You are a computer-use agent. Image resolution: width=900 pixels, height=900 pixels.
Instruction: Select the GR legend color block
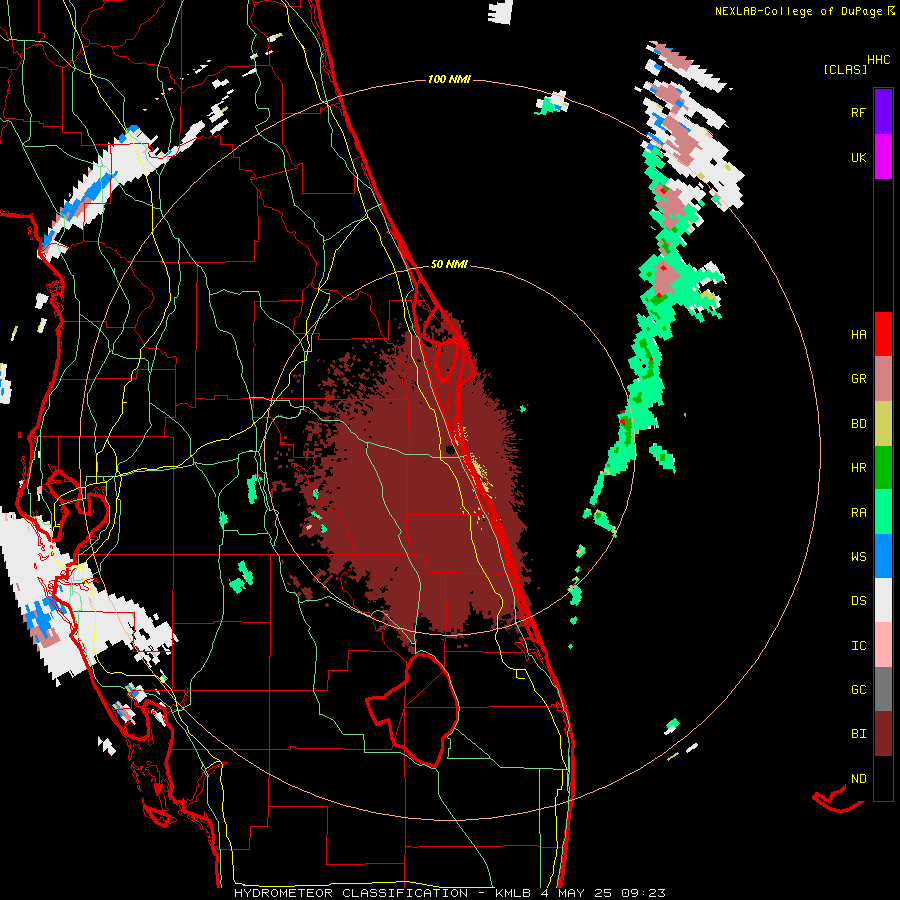[883, 378]
